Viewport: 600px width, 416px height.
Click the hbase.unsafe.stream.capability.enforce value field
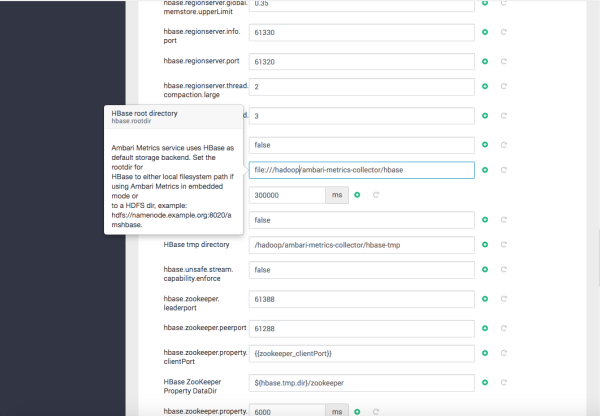361,270
